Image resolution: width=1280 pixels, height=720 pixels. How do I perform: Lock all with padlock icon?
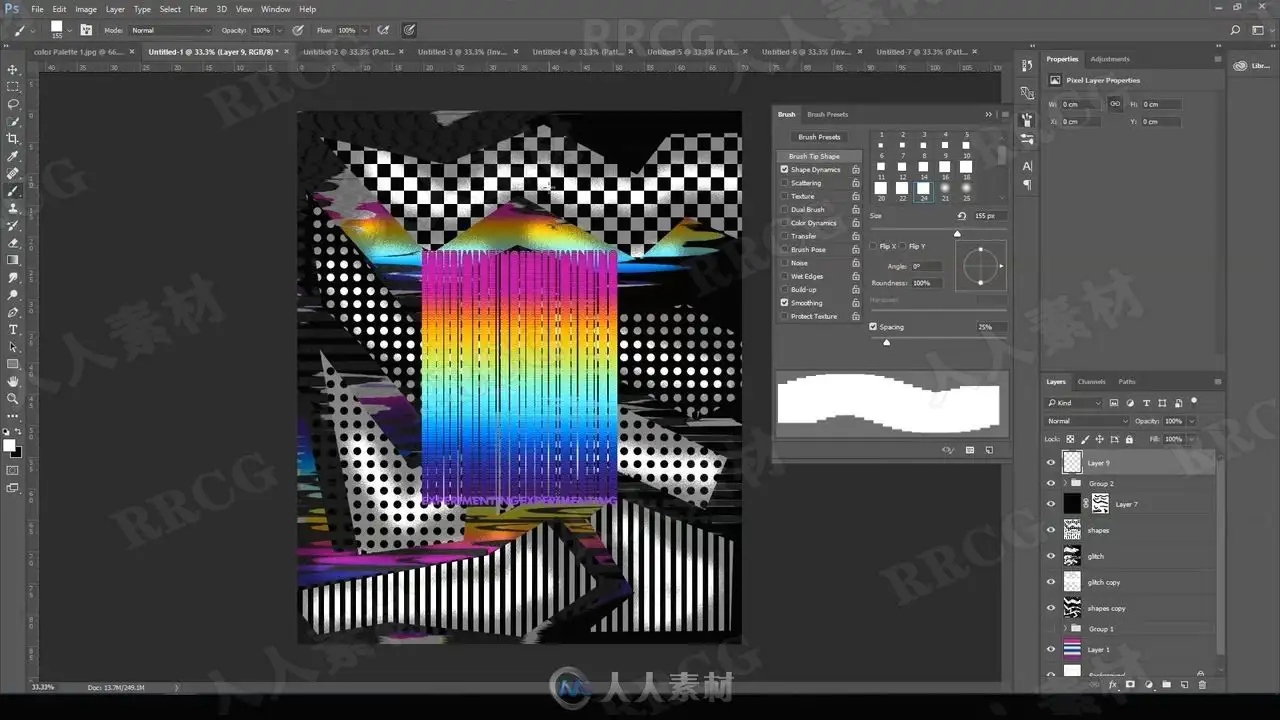point(1129,439)
